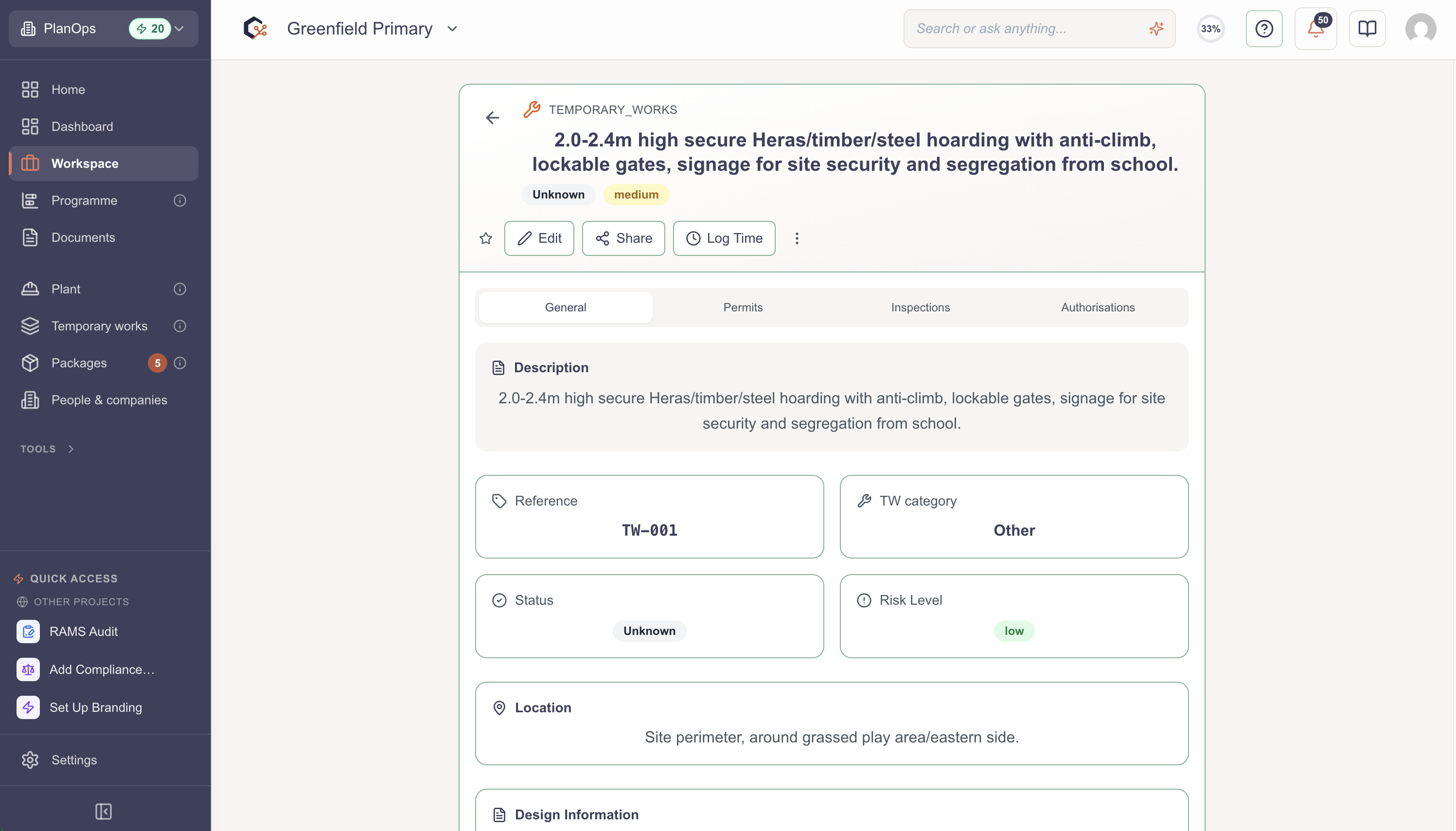Switch to the Permits tab
Screen dimensions: 1456x831
coord(743,307)
